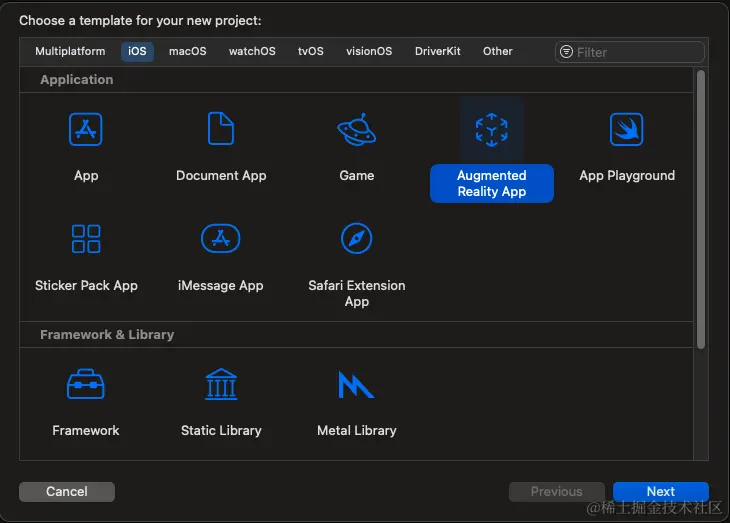Screen dimensions: 730x523
Task: Select the App template icon
Action: pos(86,129)
